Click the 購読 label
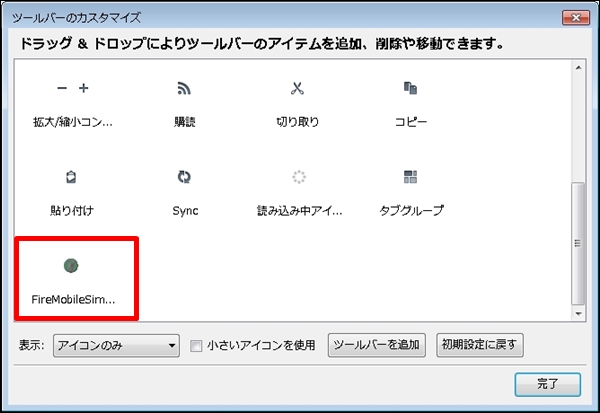This screenshot has height=413, width=600. (x=184, y=122)
